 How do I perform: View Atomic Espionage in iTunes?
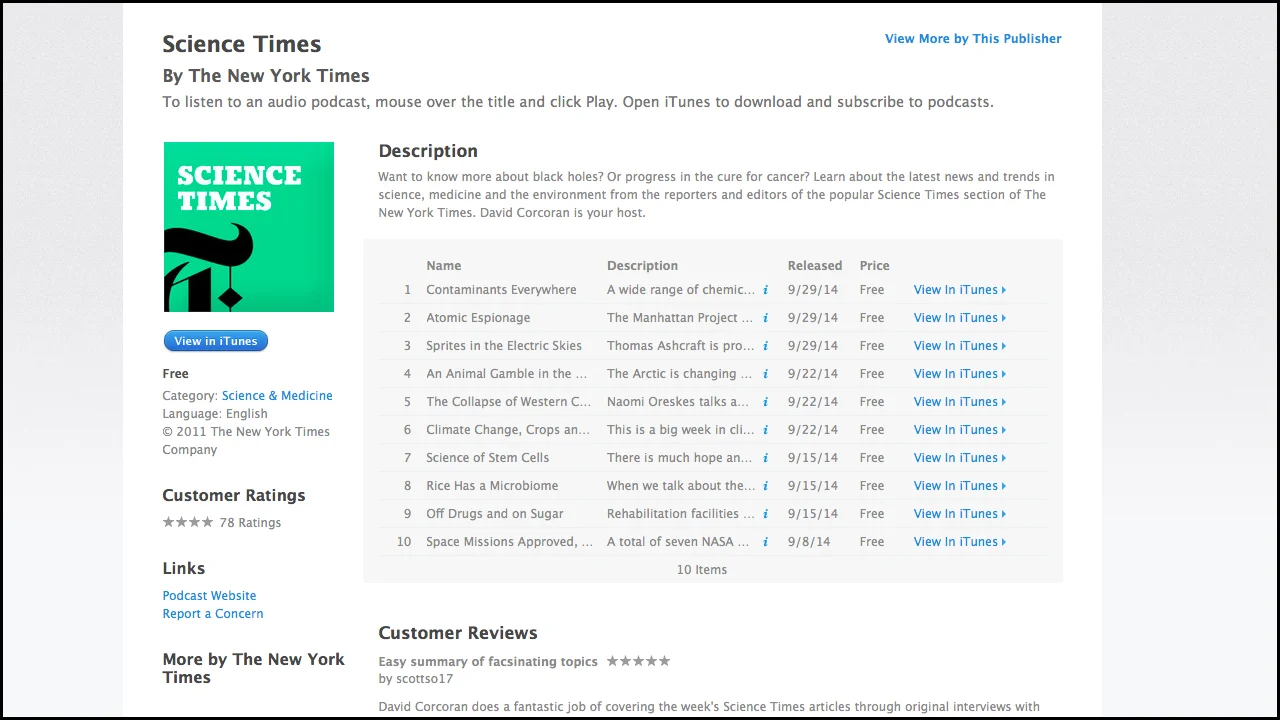(x=960, y=318)
